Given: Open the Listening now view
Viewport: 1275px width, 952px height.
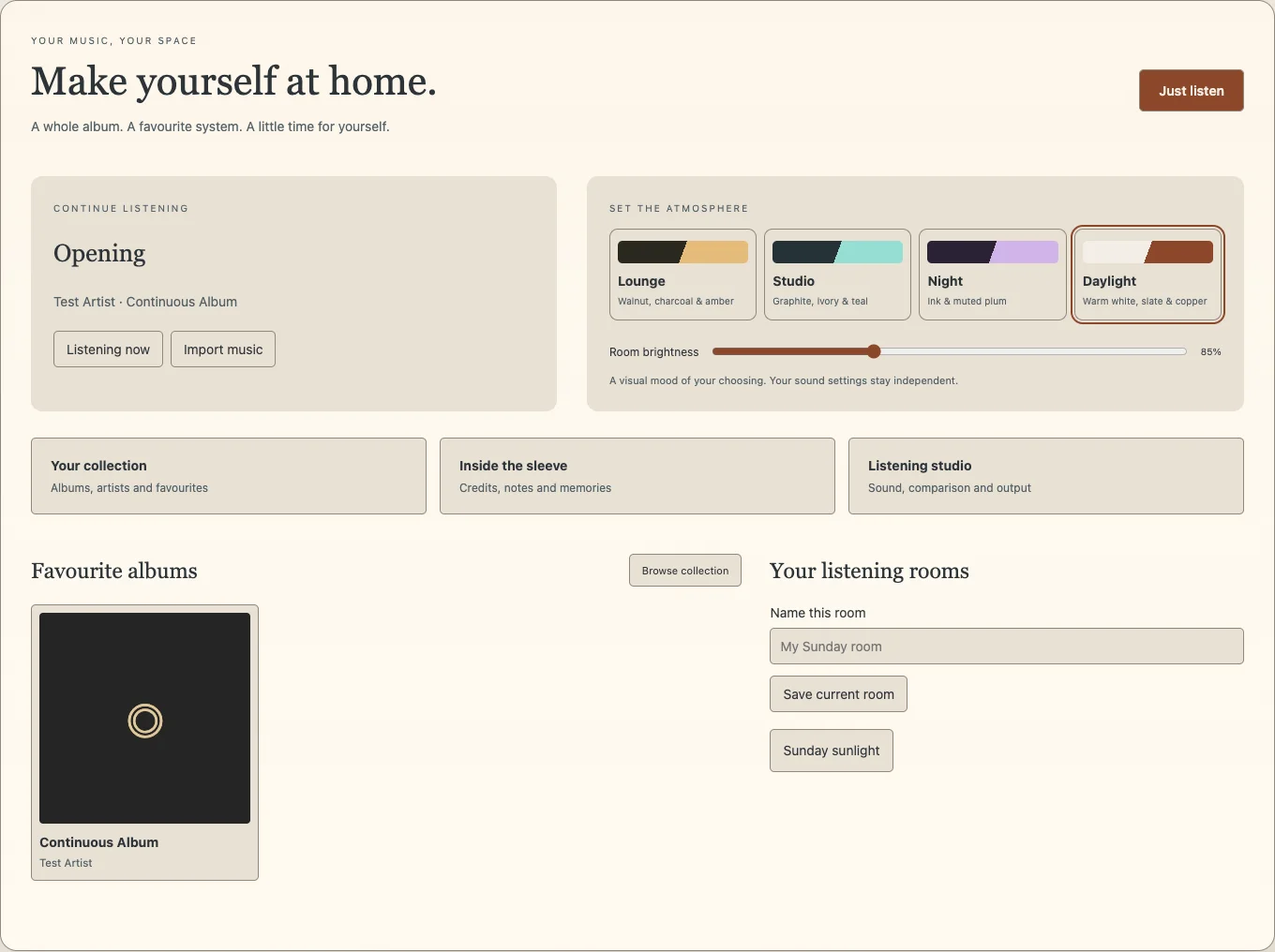Looking at the screenshot, I should point(108,349).
